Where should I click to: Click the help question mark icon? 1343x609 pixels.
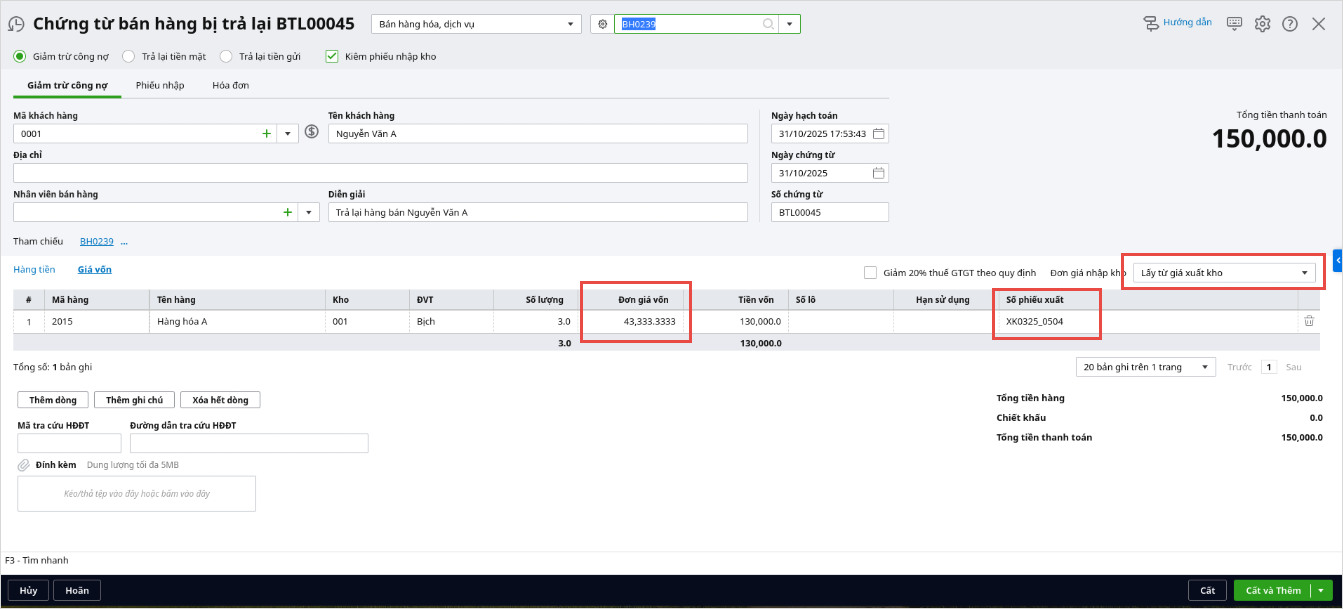tap(1290, 23)
